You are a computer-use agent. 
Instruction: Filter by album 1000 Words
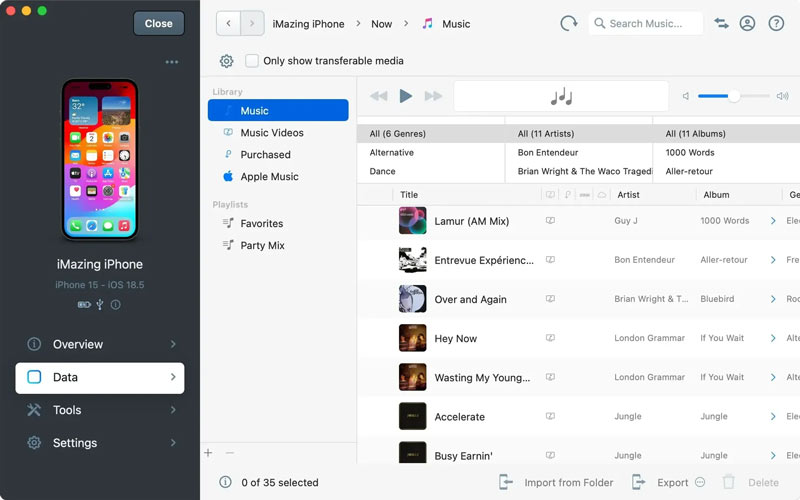point(727,153)
